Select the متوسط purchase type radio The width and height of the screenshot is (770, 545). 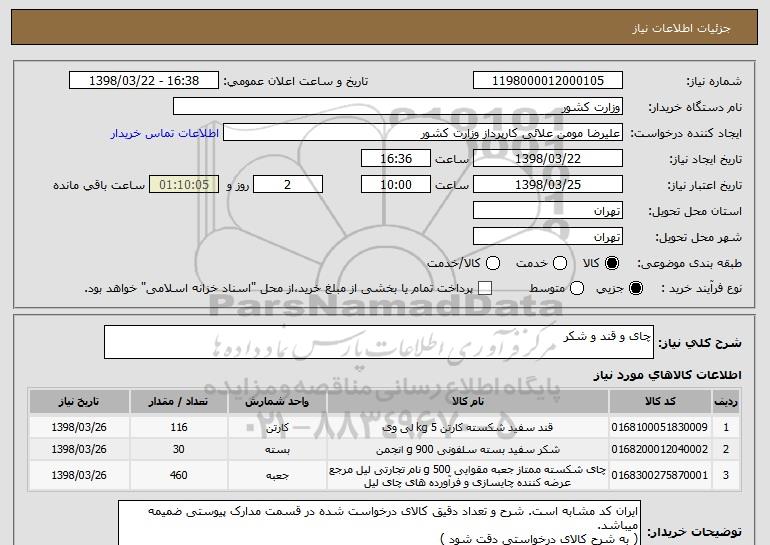[x=577, y=289]
